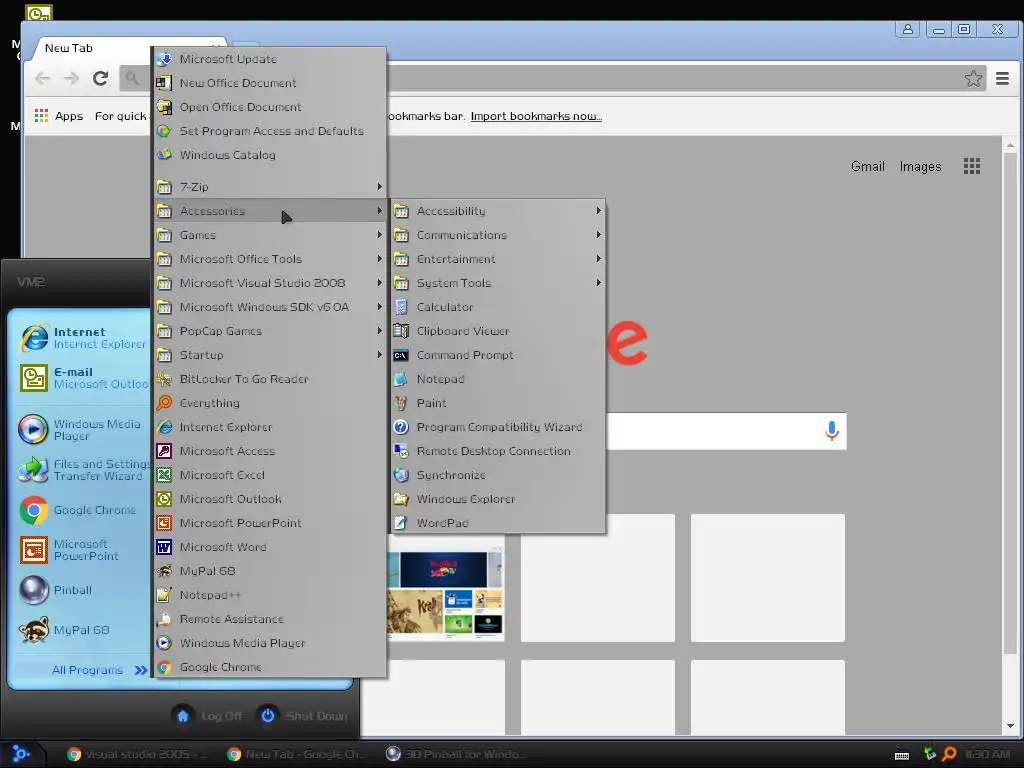Open Microsoft Update
Image resolution: width=1024 pixels, height=768 pixels.
point(270,59)
